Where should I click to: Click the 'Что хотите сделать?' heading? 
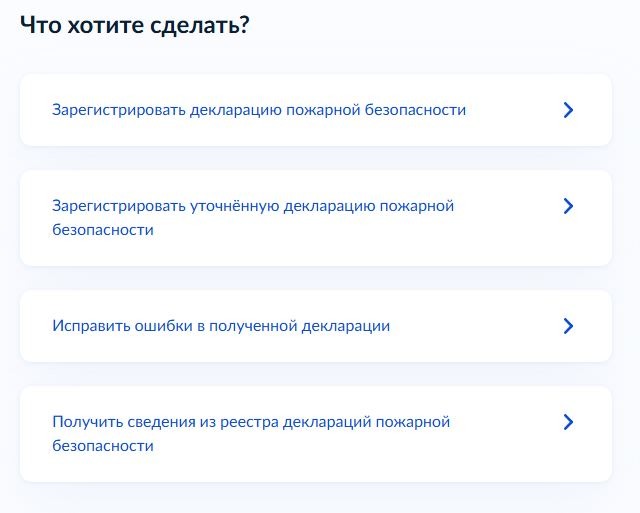pyautogui.click(x=134, y=26)
